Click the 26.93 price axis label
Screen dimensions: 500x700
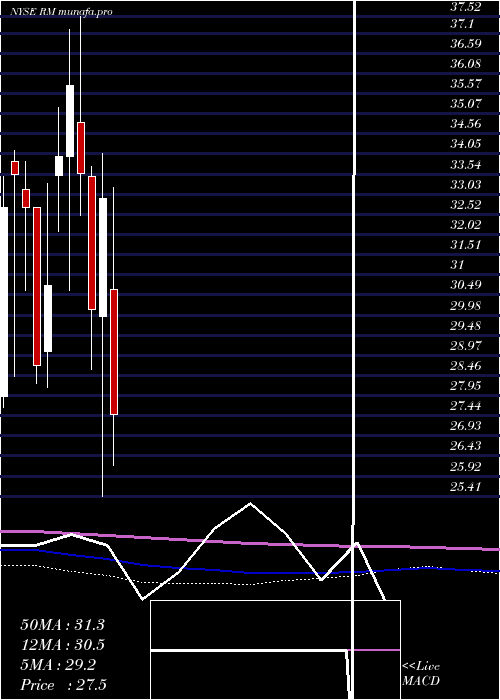466,426
